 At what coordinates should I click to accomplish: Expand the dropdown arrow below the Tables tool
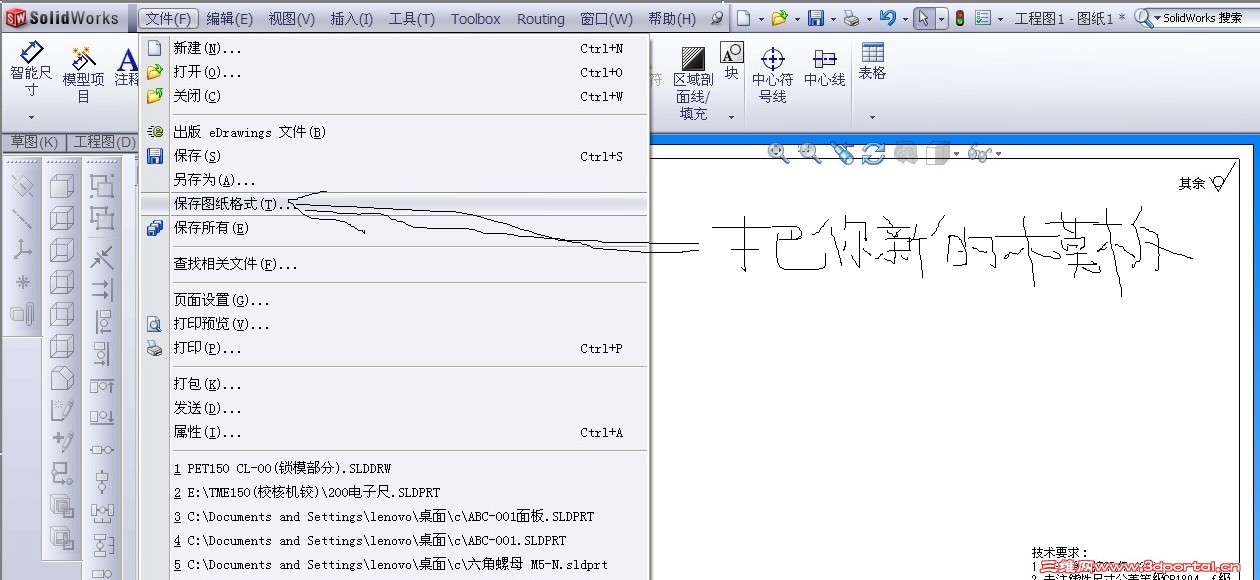tap(872, 117)
